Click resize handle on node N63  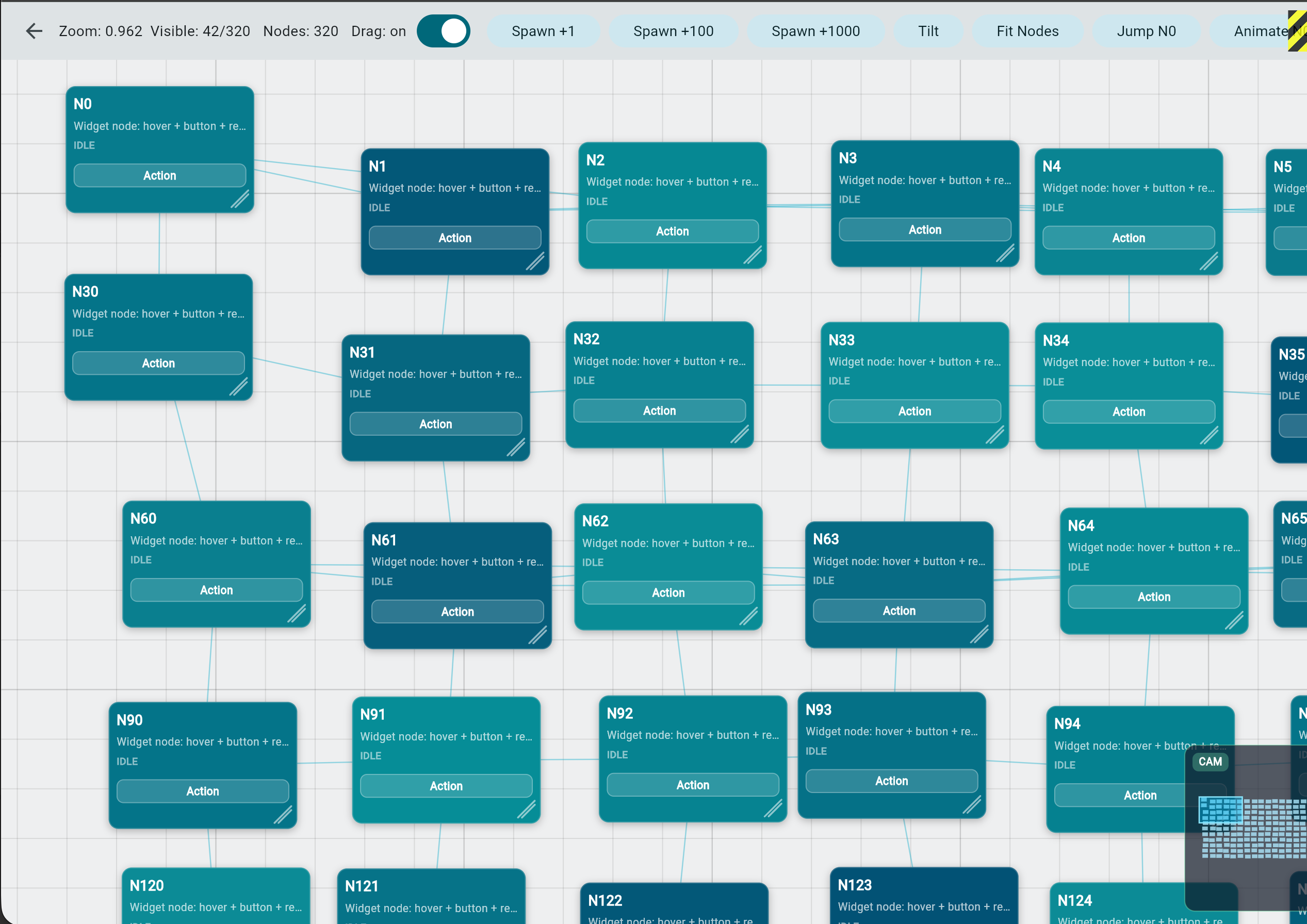(979, 634)
